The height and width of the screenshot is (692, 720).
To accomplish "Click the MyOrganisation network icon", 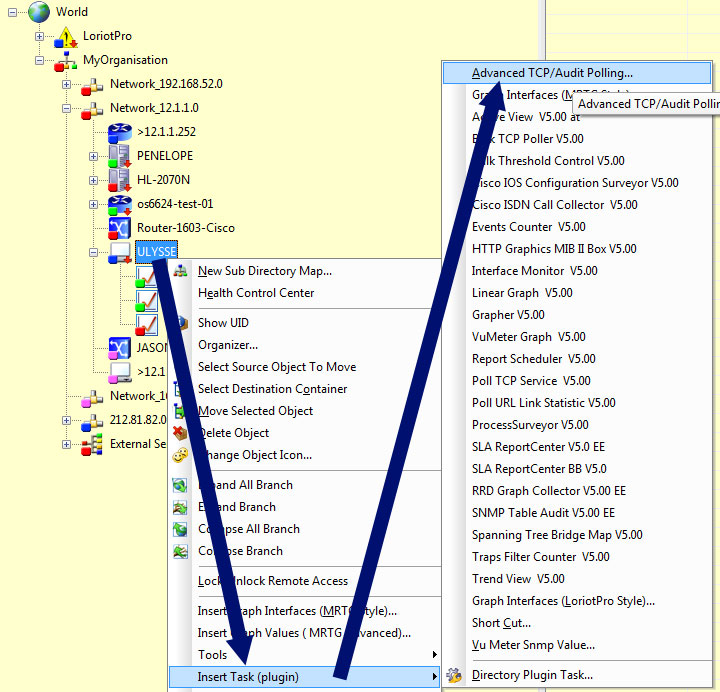I will pyautogui.click(x=66, y=61).
